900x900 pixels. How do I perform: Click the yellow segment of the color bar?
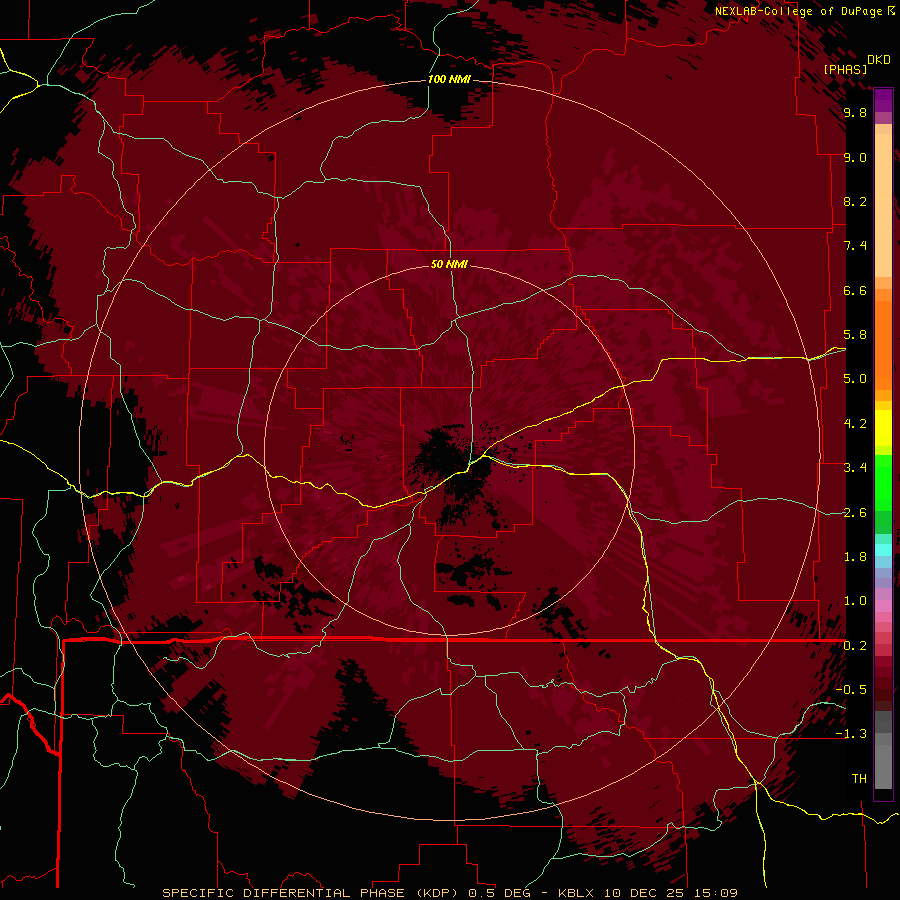pyautogui.click(x=883, y=428)
